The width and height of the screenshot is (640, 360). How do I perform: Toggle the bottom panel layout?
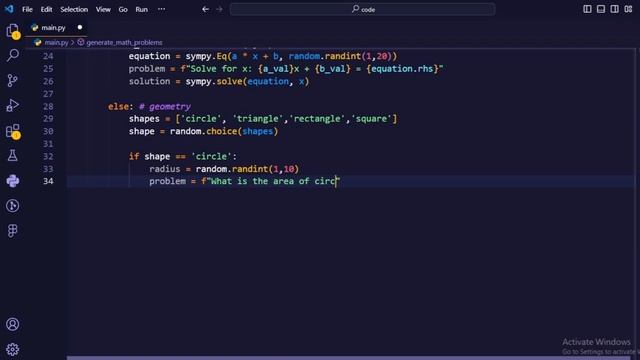coord(601,9)
